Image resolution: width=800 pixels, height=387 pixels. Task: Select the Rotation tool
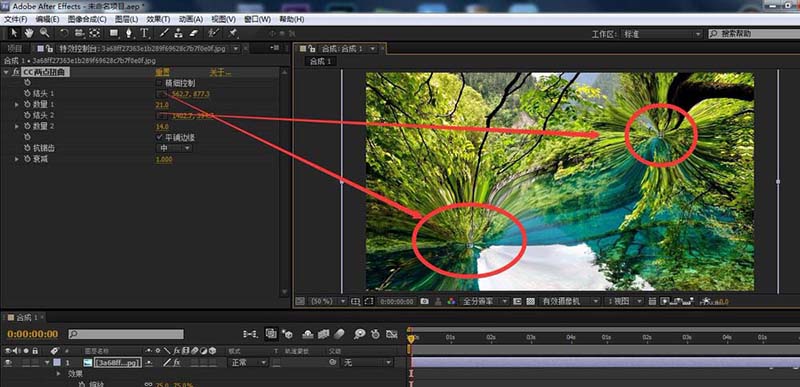64,33
